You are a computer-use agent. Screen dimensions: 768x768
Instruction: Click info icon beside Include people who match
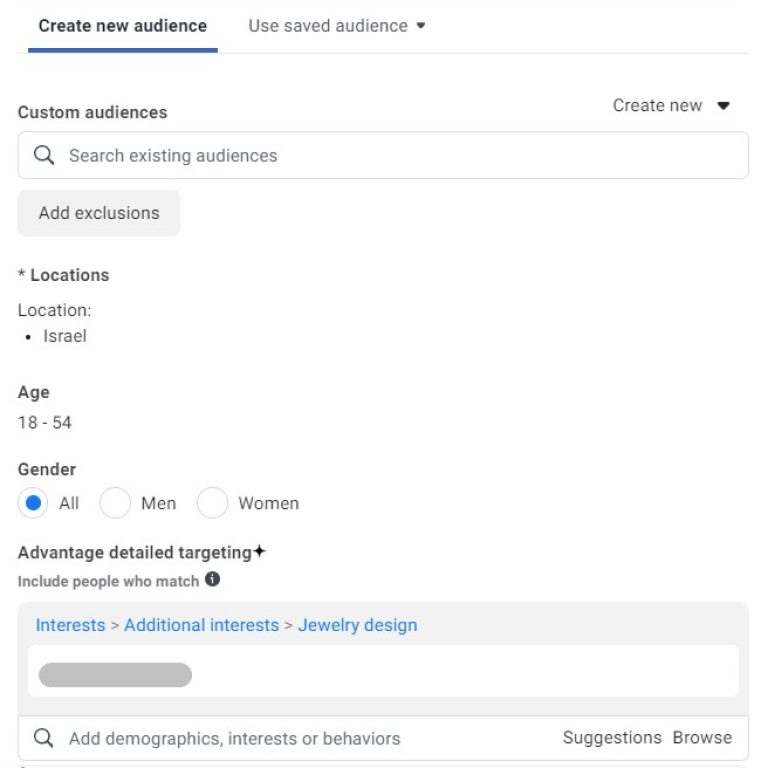(x=212, y=579)
